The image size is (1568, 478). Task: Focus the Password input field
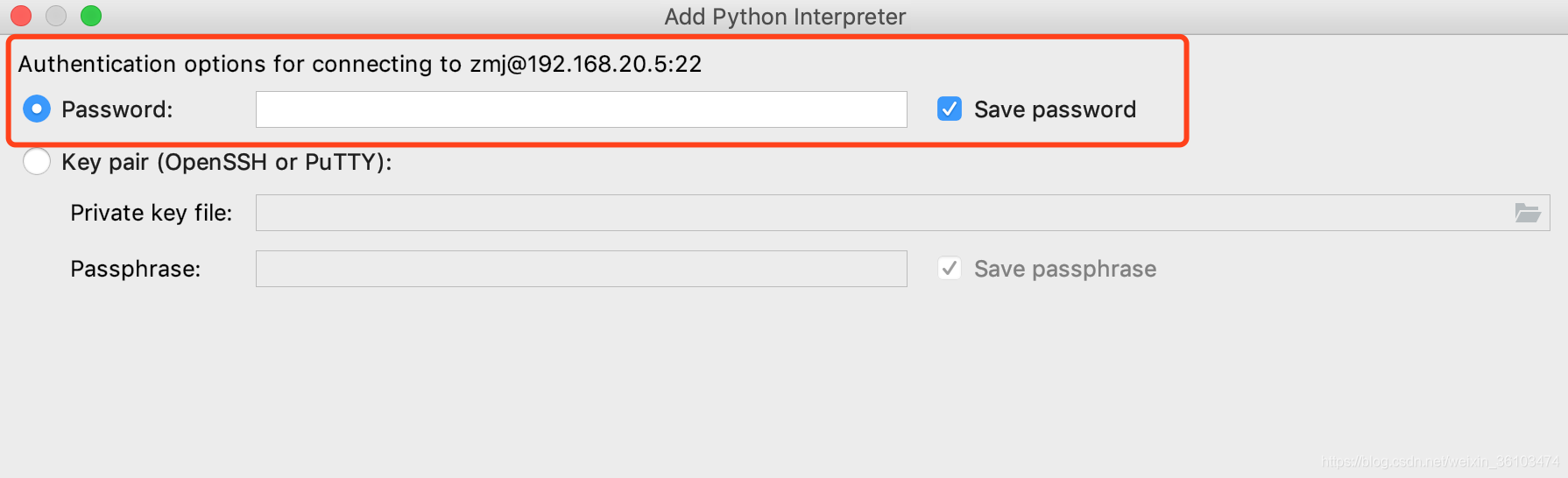click(582, 109)
